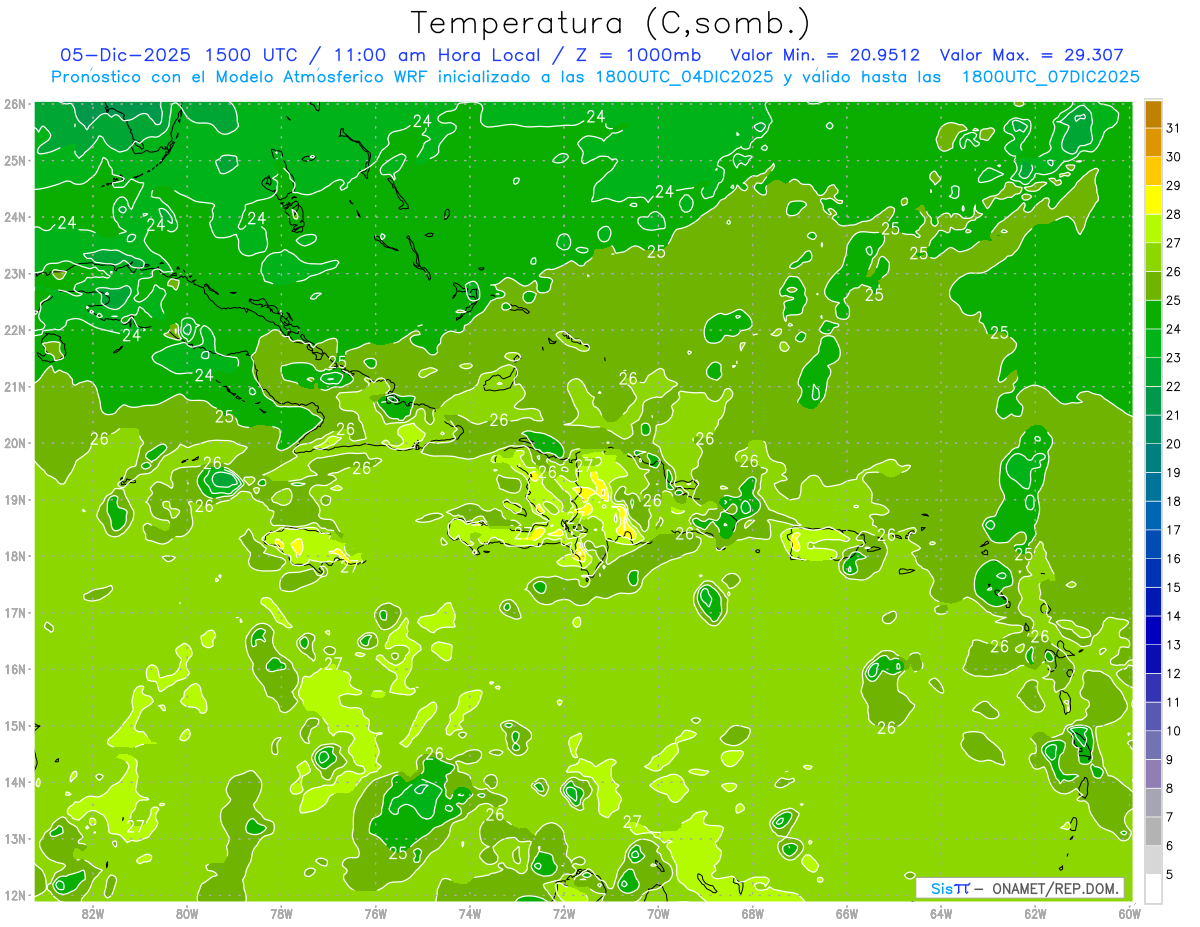
Task: Click the '74W' longitude axis label
Action: pyautogui.click(x=469, y=913)
